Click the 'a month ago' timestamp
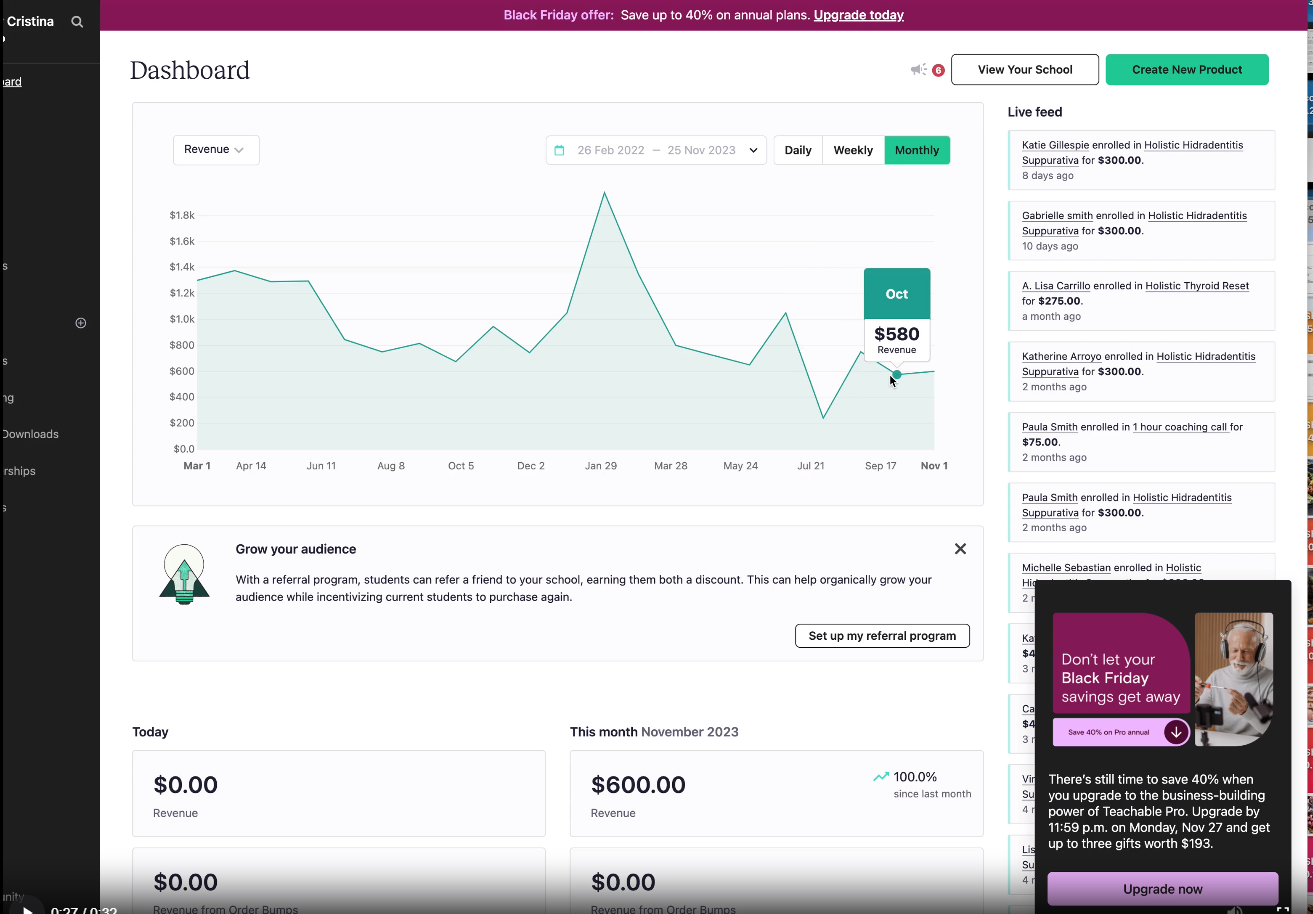 click(1051, 317)
